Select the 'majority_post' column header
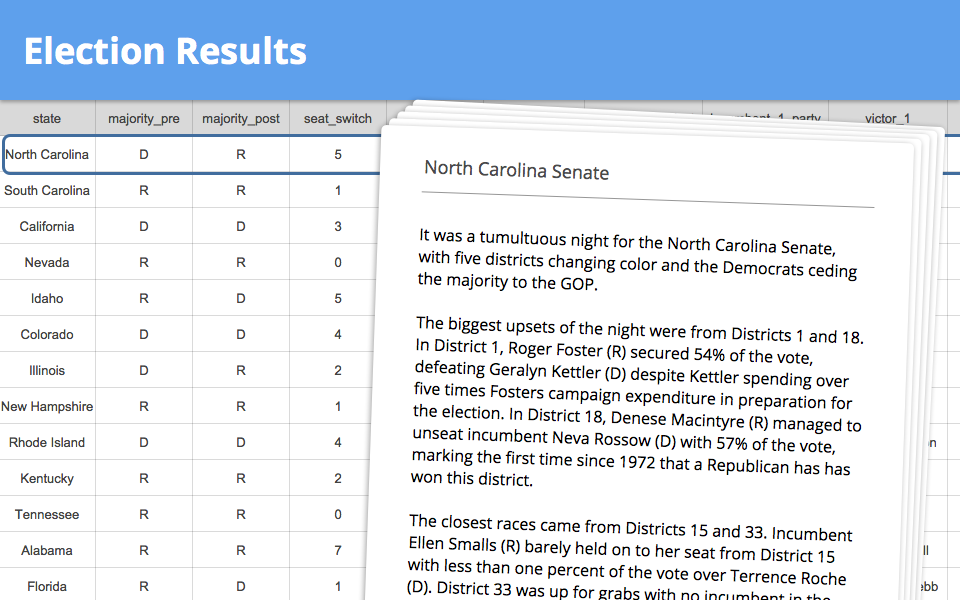The width and height of the screenshot is (960, 600). click(x=241, y=118)
